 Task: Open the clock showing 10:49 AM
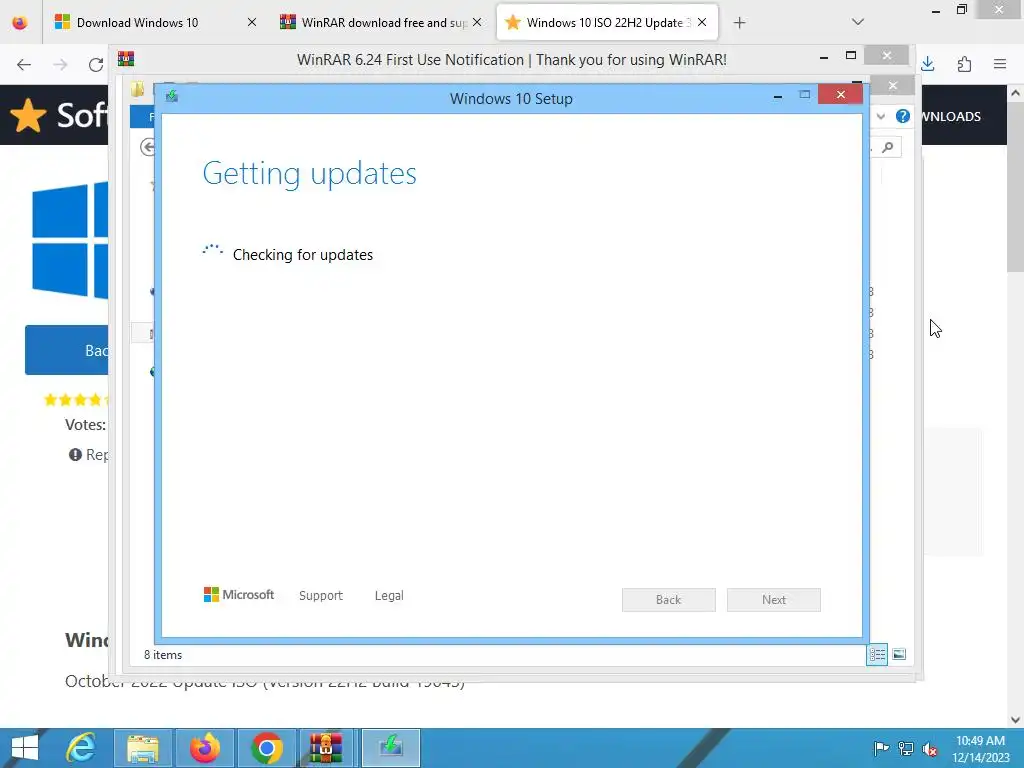coord(980,748)
